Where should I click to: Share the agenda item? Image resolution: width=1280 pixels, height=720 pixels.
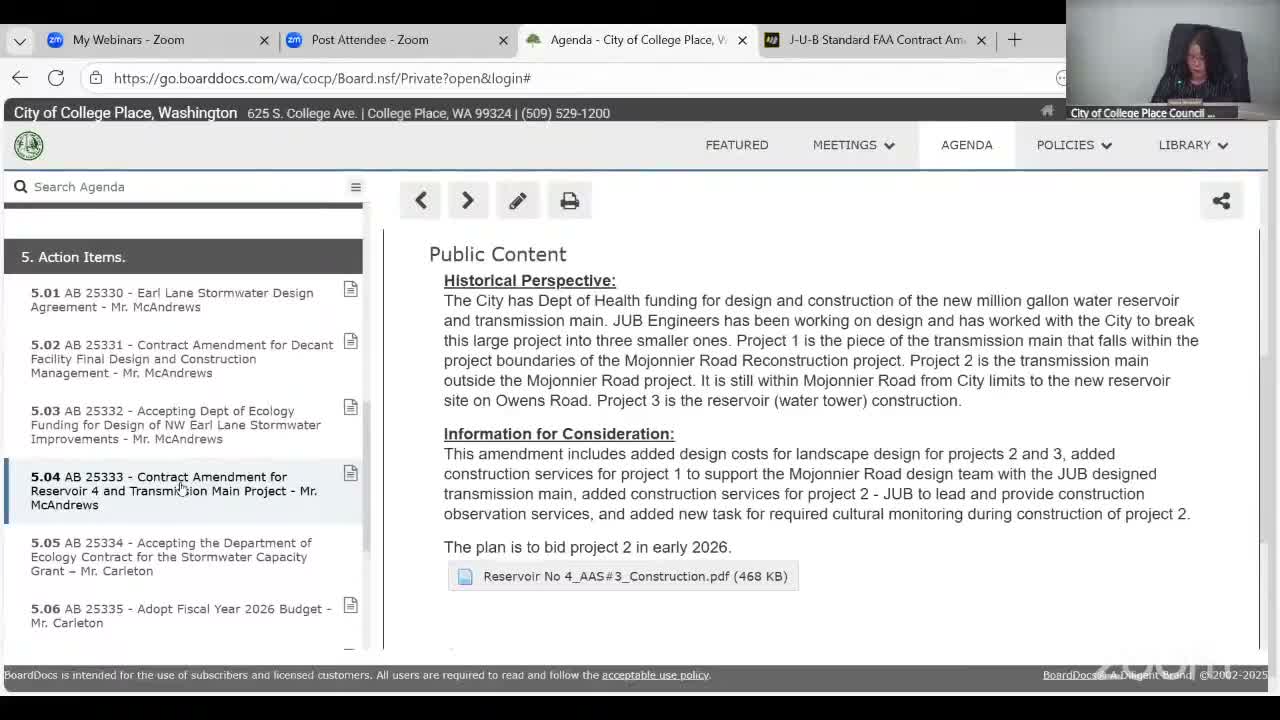[x=1221, y=201]
